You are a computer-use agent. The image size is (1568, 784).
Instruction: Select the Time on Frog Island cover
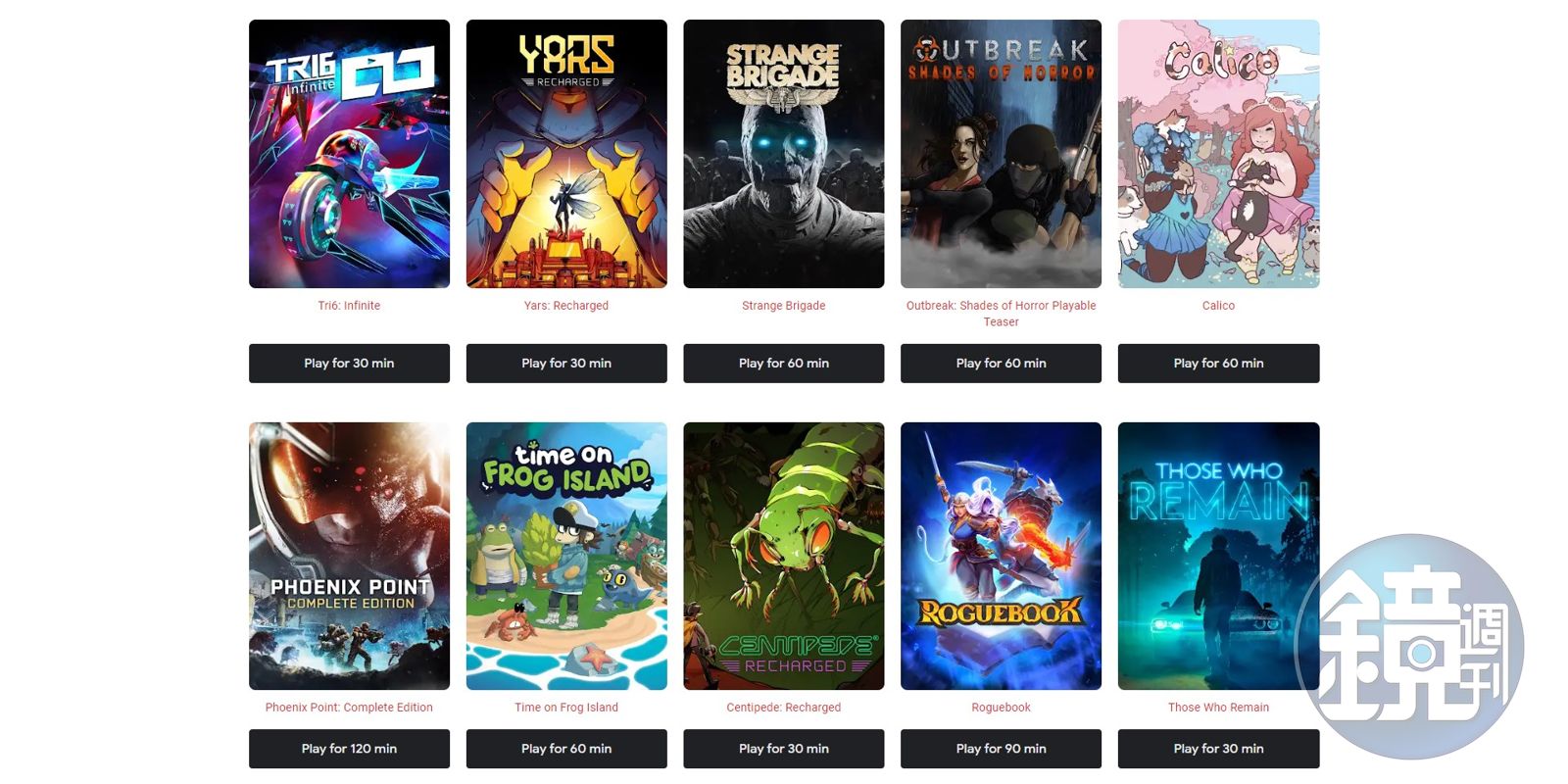(x=566, y=556)
